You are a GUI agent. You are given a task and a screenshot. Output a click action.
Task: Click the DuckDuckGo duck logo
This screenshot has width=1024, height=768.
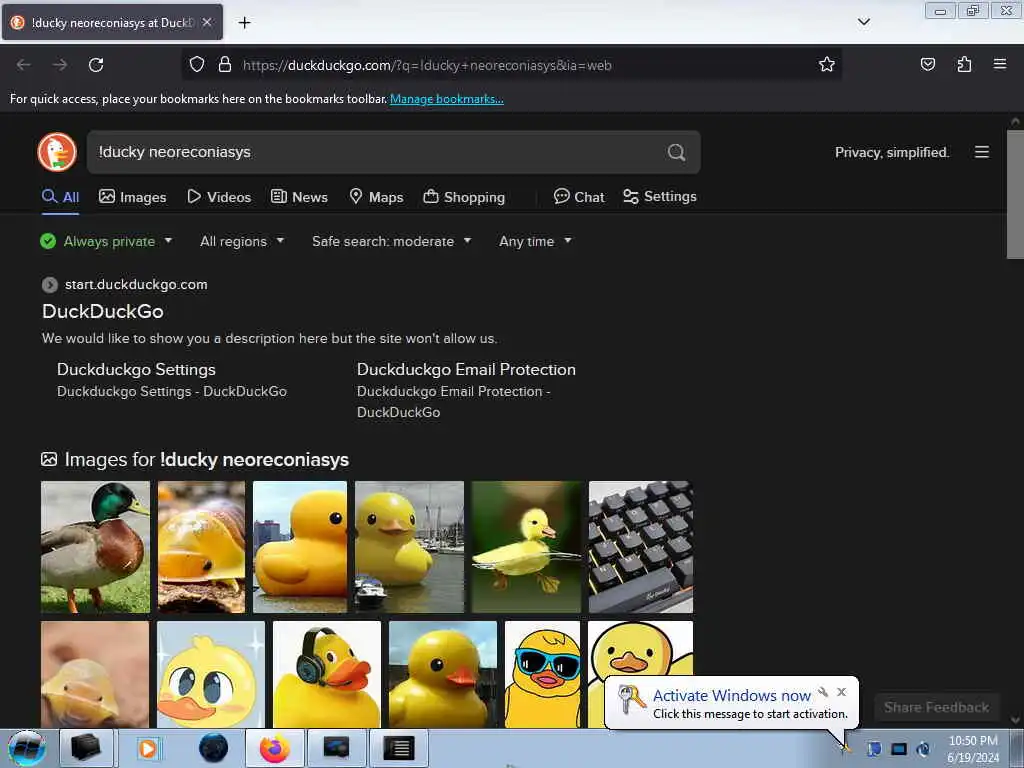coord(57,152)
